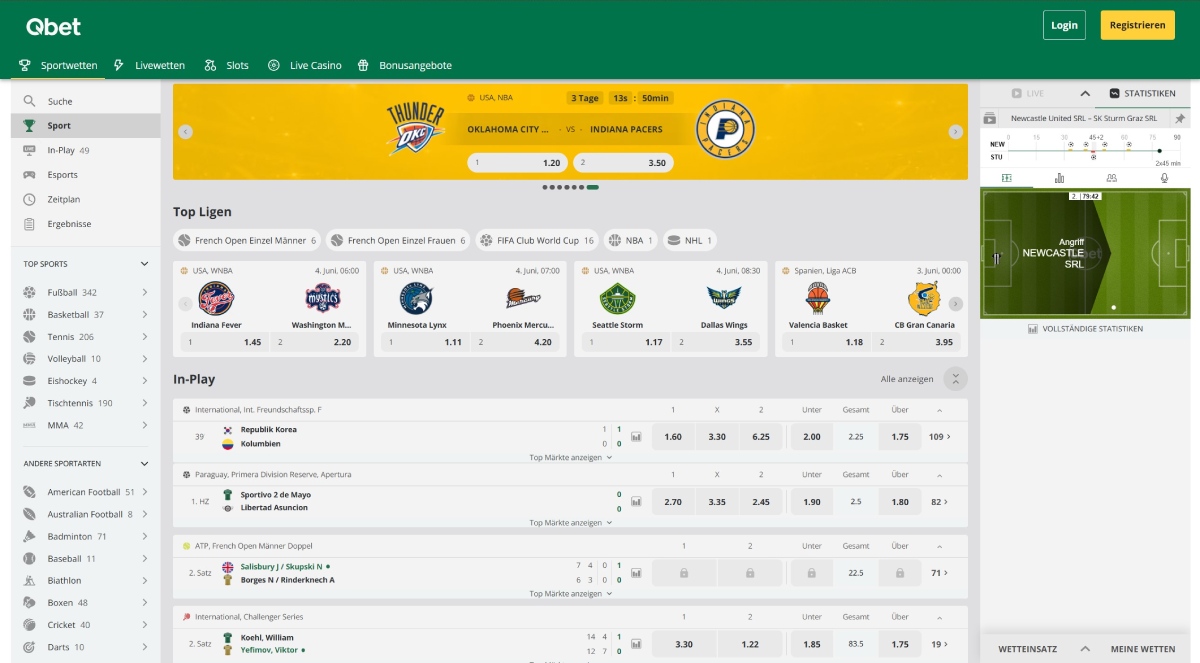1200x663 pixels.
Task: Open the match list icon beside Newcastle title
Action: [x=990, y=118]
